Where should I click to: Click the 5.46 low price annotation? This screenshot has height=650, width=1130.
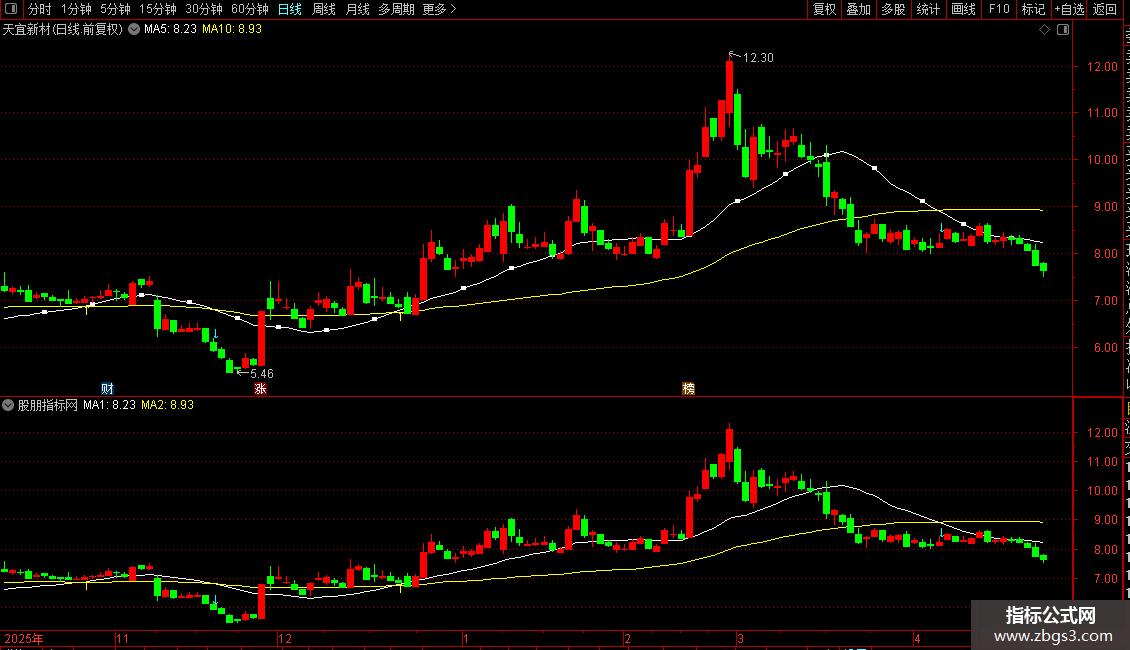click(x=262, y=373)
